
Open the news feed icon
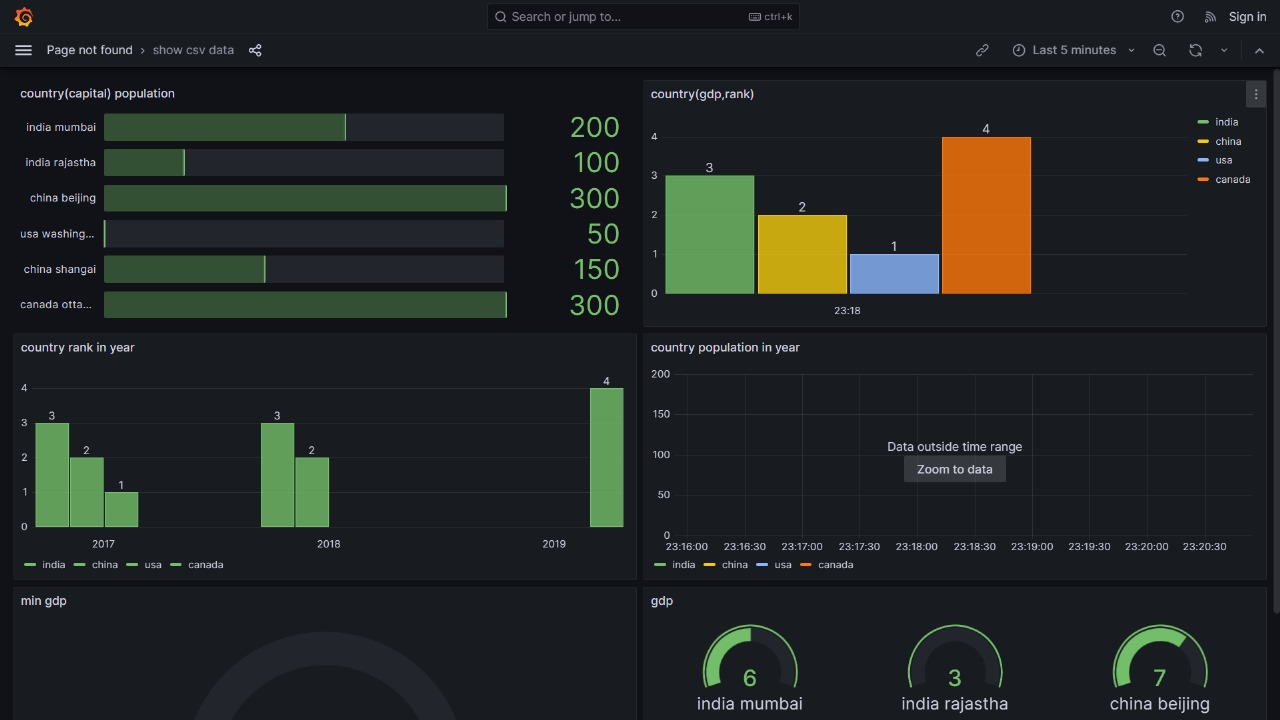(1210, 17)
